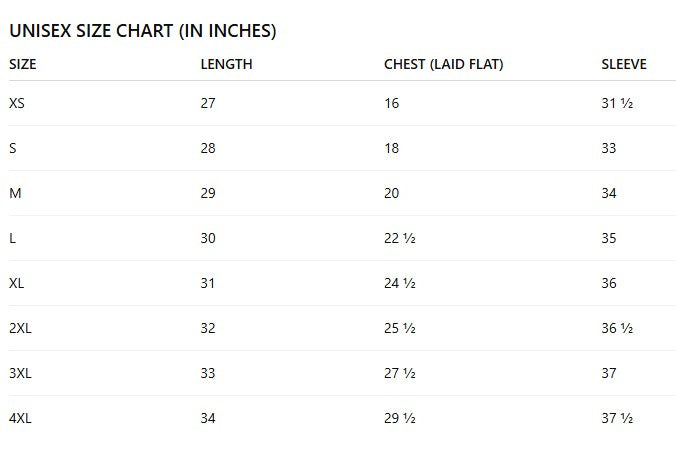The height and width of the screenshot is (452, 676).
Task: Select the XS size row label
Action: pos(17,103)
